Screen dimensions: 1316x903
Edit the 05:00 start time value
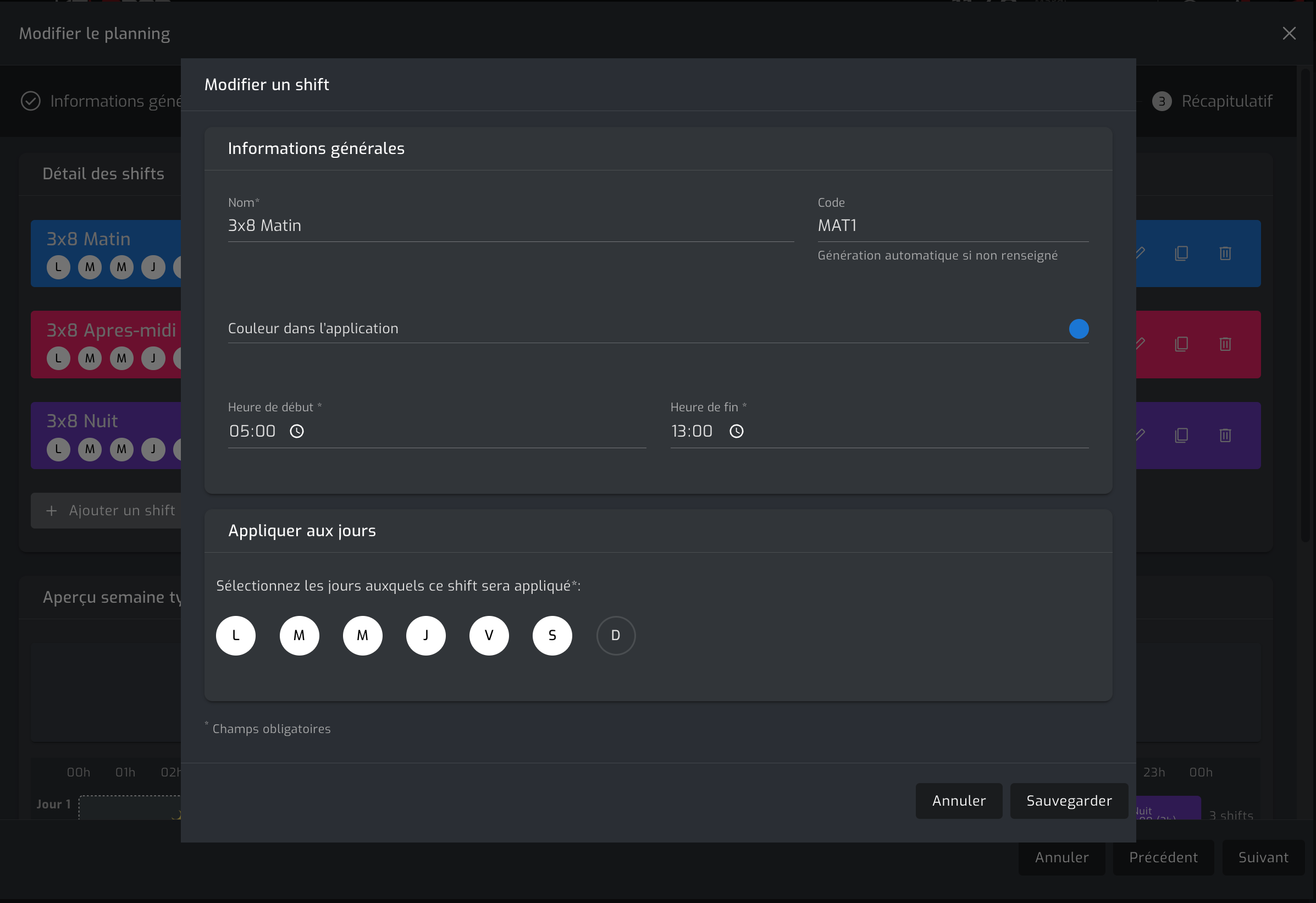pyautogui.click(x=252, y=431)
